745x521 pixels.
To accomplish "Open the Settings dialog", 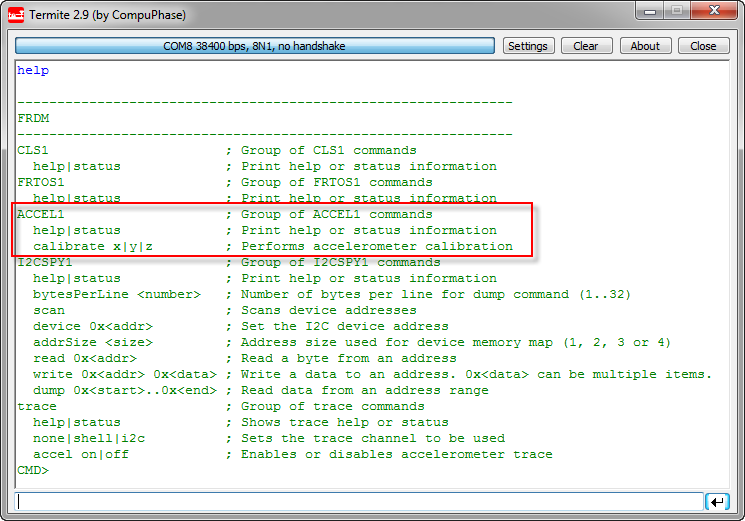I will (527, 46).
